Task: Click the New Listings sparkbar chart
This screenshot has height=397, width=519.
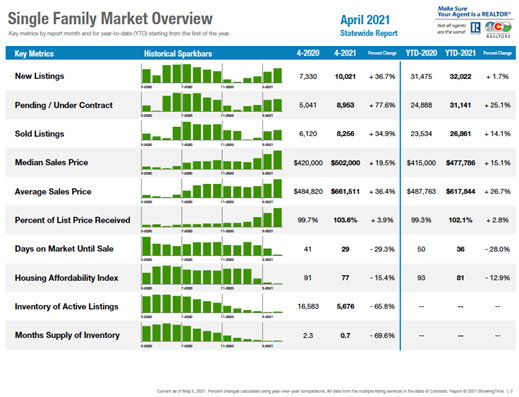Action: click(212, 75)
